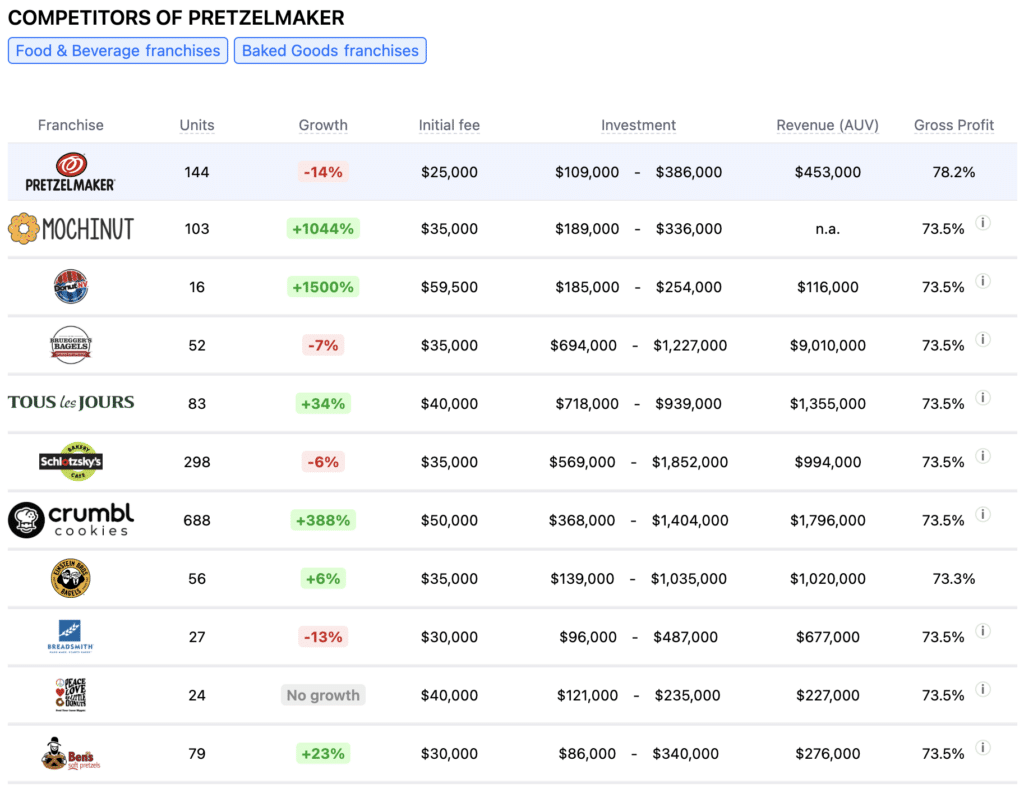The height and width of the screenshot is (793, 1024).
Task: Click the +1044% growth badge
Action: click(323, 229)
